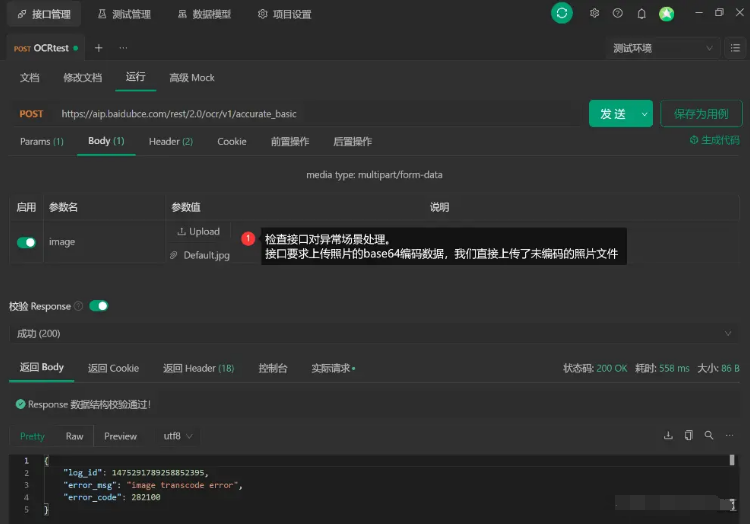750x524 pixels.
Task: Open the Params (1) tab
Action: pyautogui.click(x=42, y=142)
